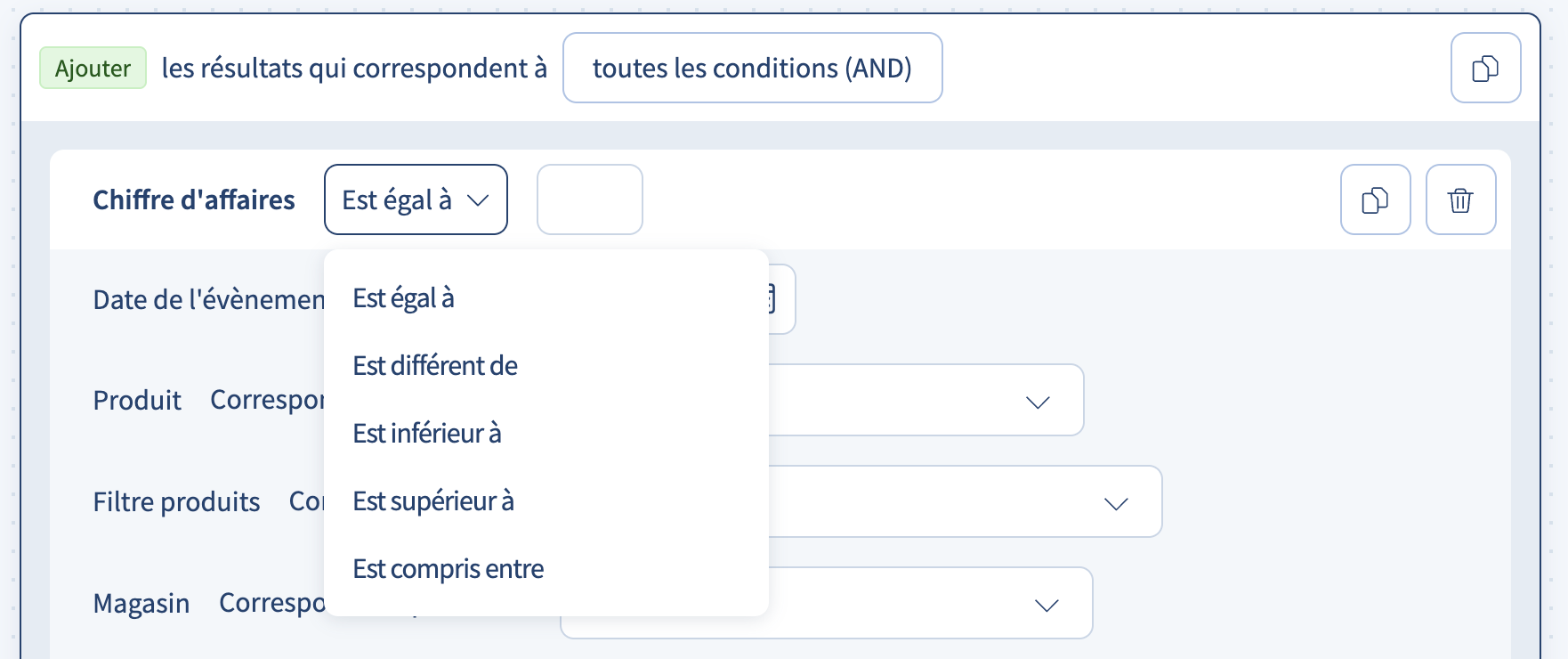Click the Chiffre d'affaires value field
The height and width of the screenshot is (659, 1568).
(589, 199)
